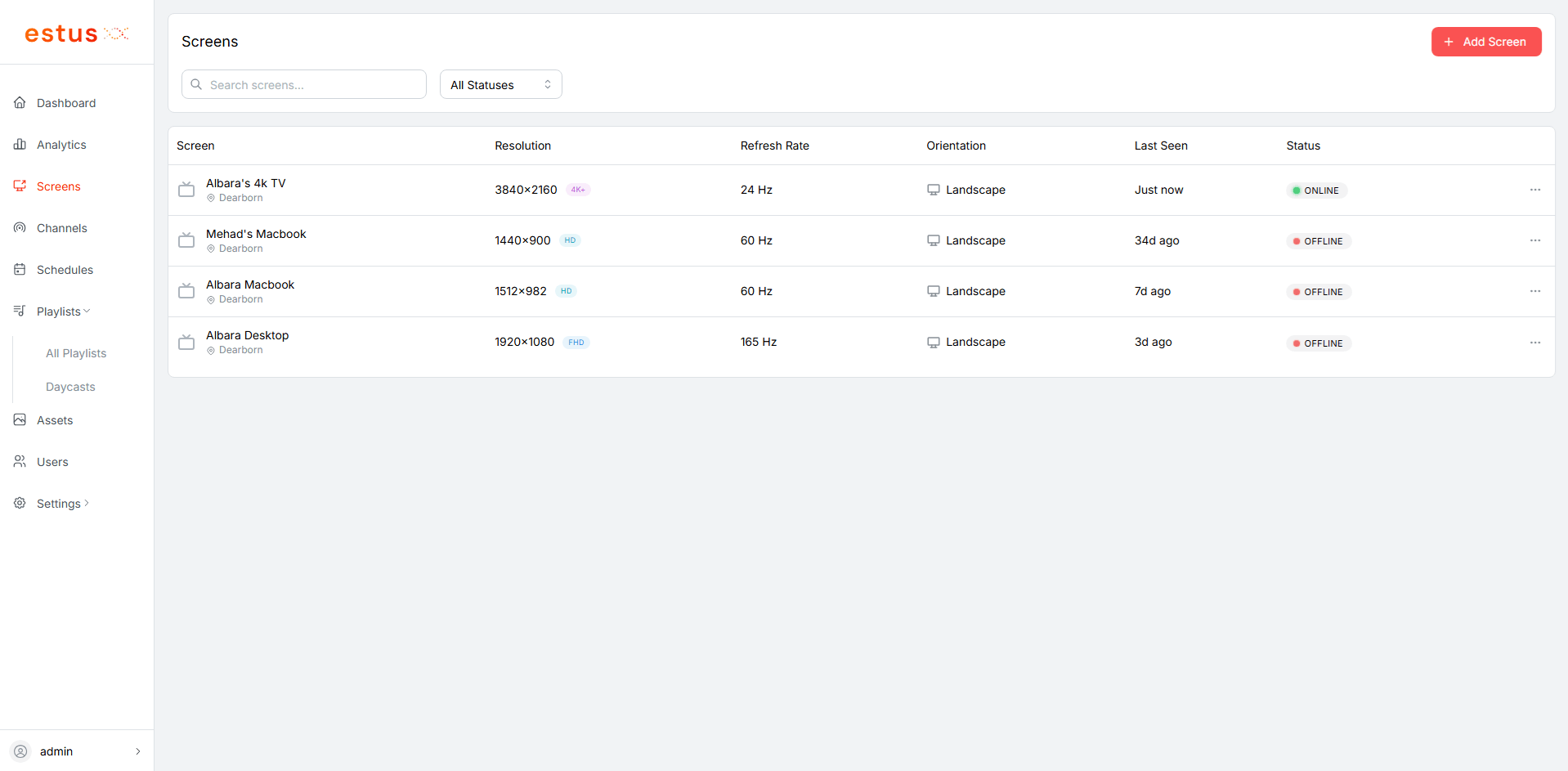Click the Settings gear icon
This screenshot has height=771, width=1568.
[20, 503]
